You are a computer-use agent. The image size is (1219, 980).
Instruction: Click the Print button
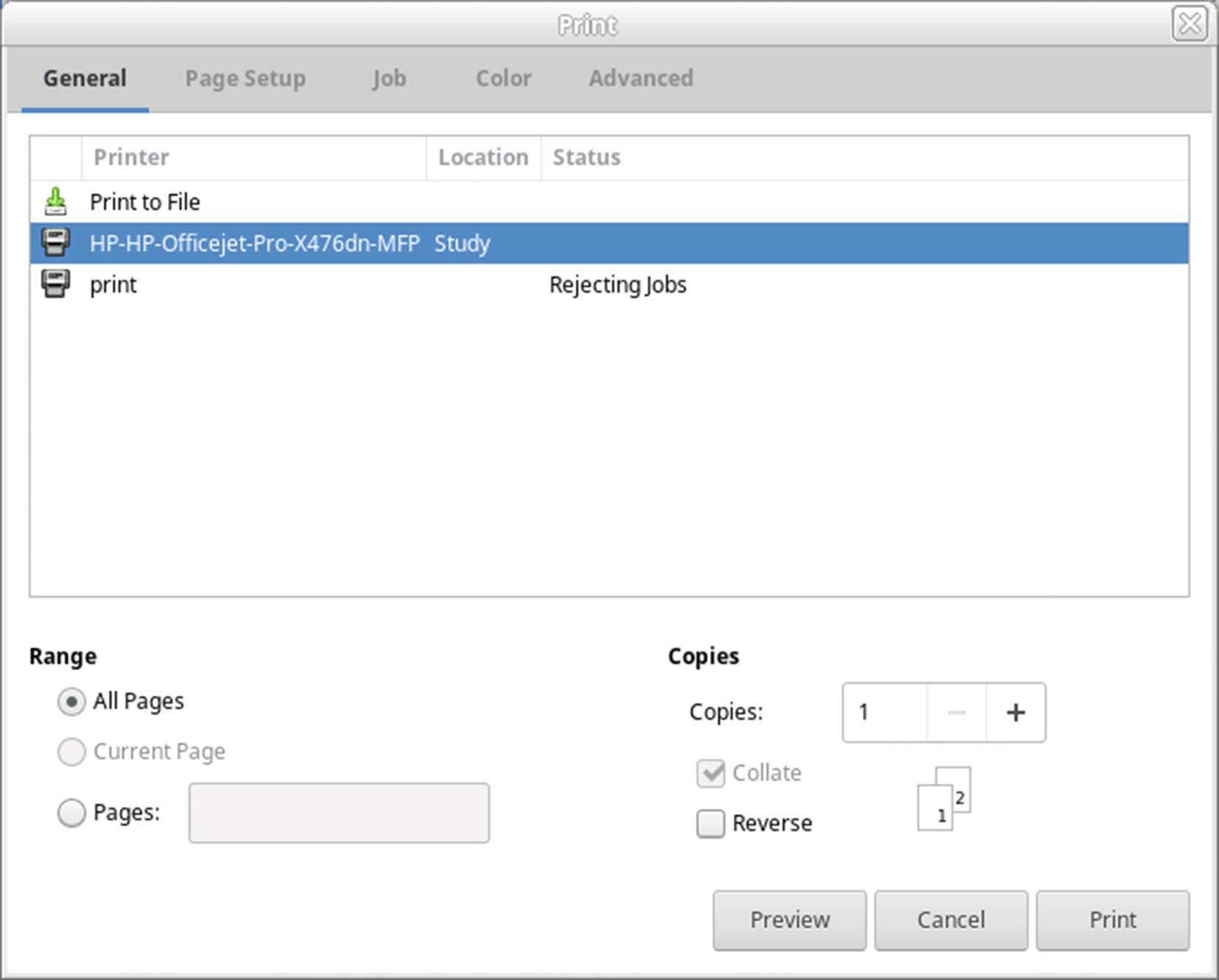point(1112,920)
